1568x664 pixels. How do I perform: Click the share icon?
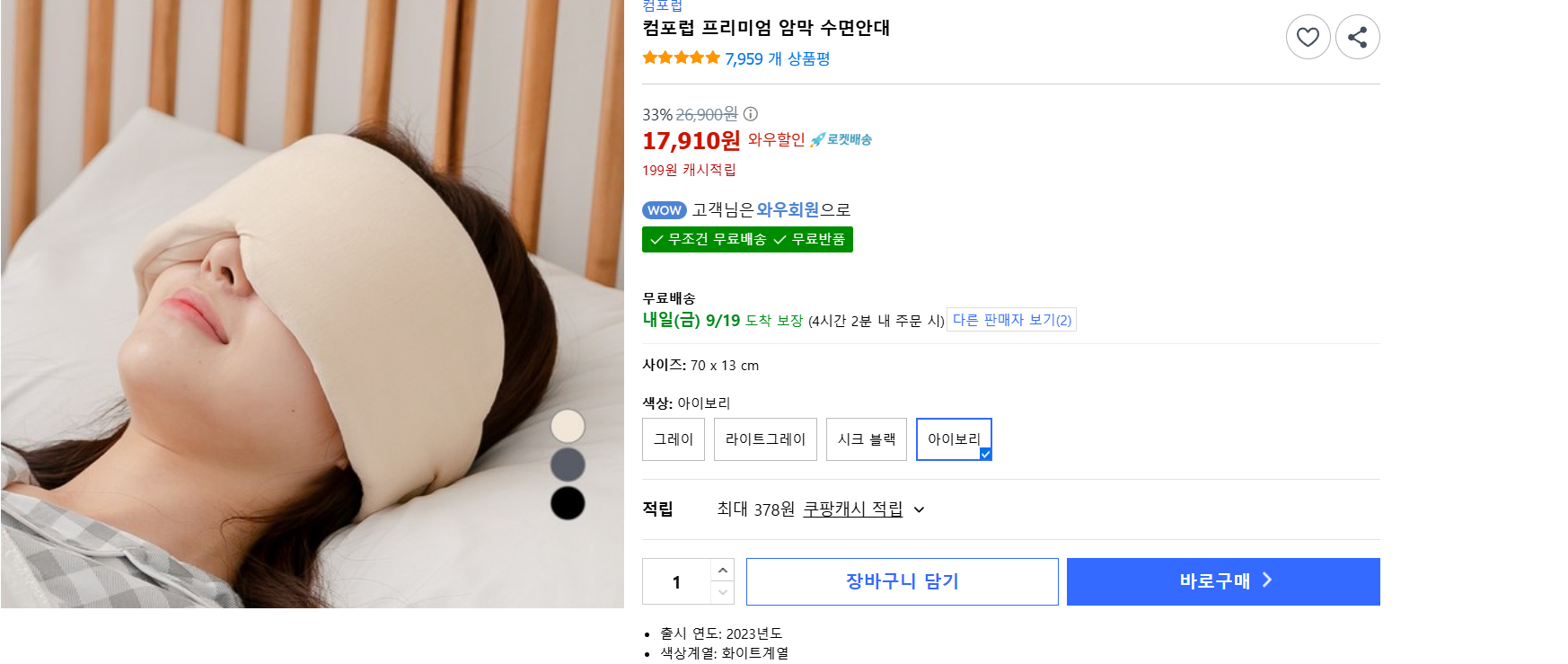pos(1357,37)
